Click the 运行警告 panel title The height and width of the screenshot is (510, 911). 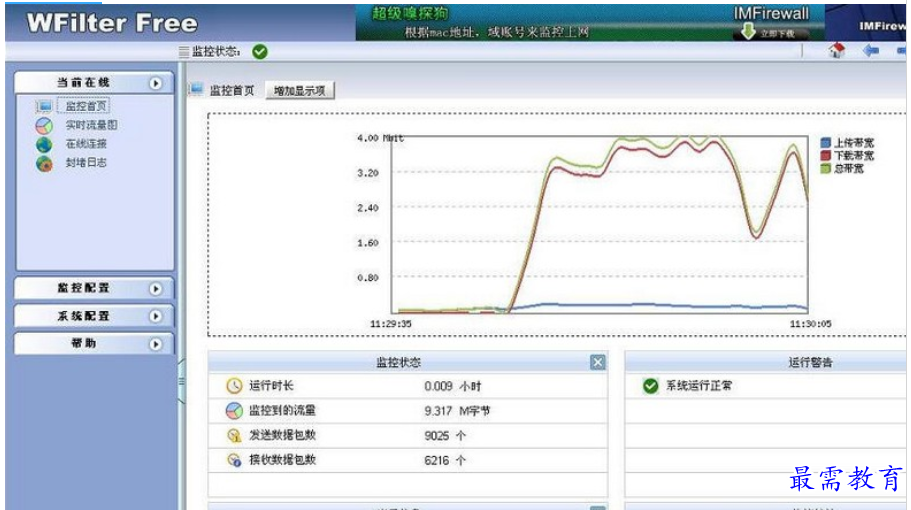pyautogui.click(x=810, y=362)
